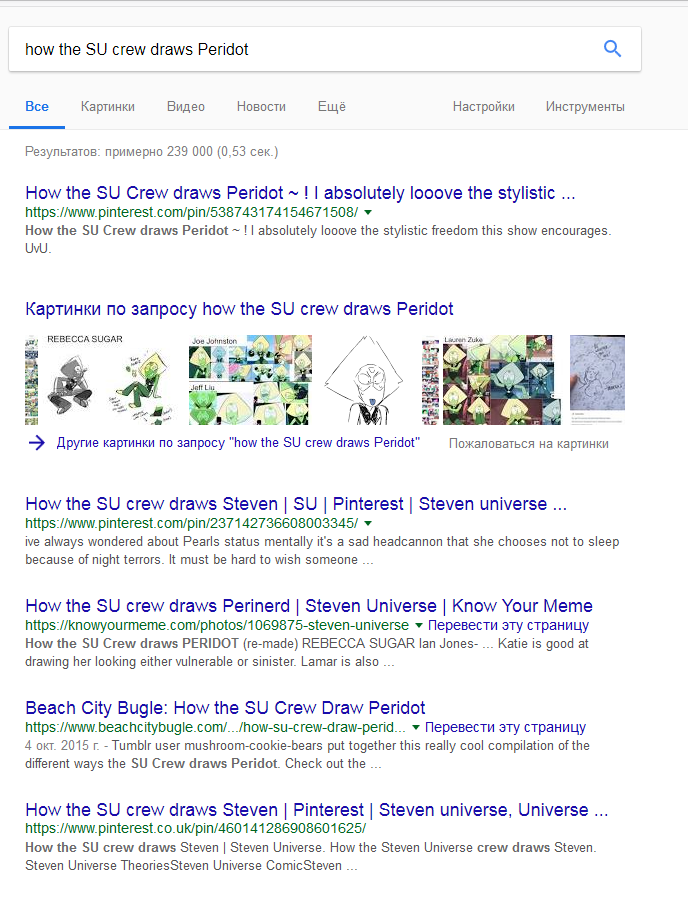Open the line-art Peridot sketch thumbnail
The height and width of the screenshot is (901, 688).
point(363,380)
